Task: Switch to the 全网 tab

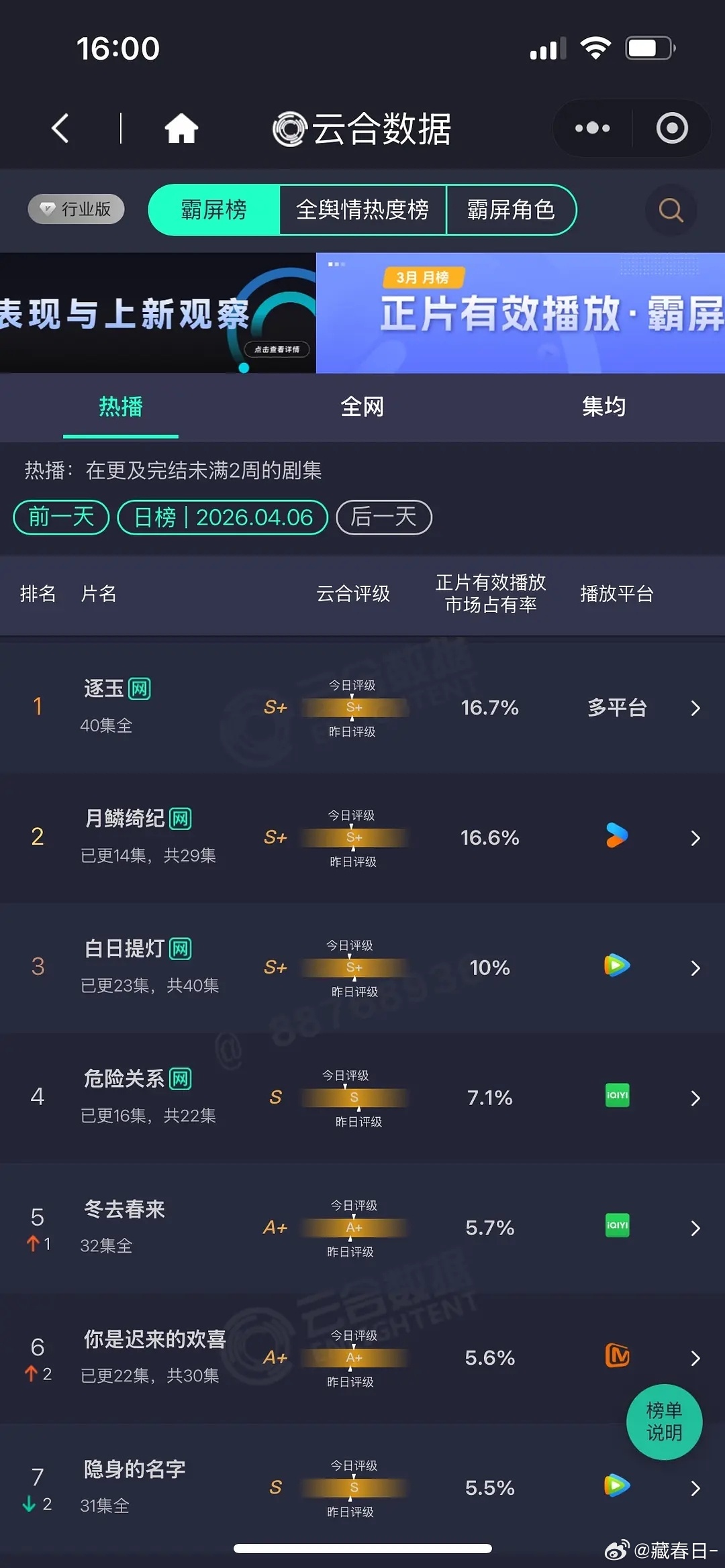Action: click(362, 407)
